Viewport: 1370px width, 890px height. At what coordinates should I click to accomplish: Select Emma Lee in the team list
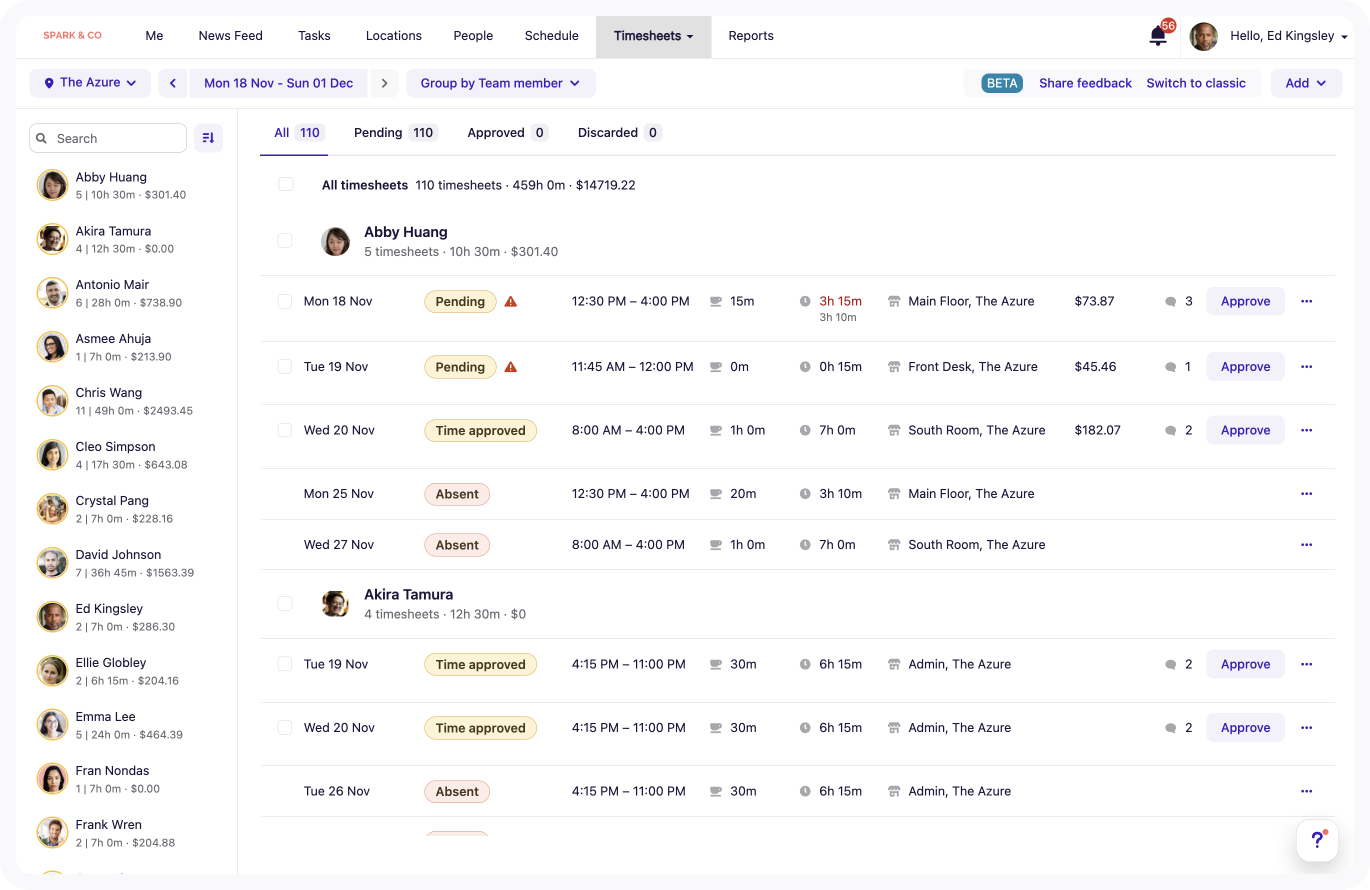click(126, 725)
